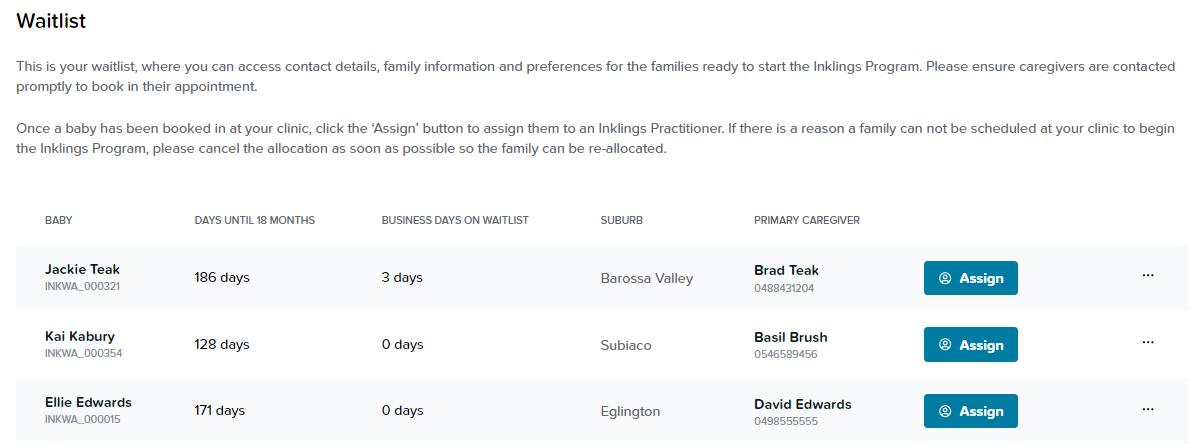This screenshot has height=448, width=1199.
Task: Click Days Until 18 Months column header
Action: 254,220
